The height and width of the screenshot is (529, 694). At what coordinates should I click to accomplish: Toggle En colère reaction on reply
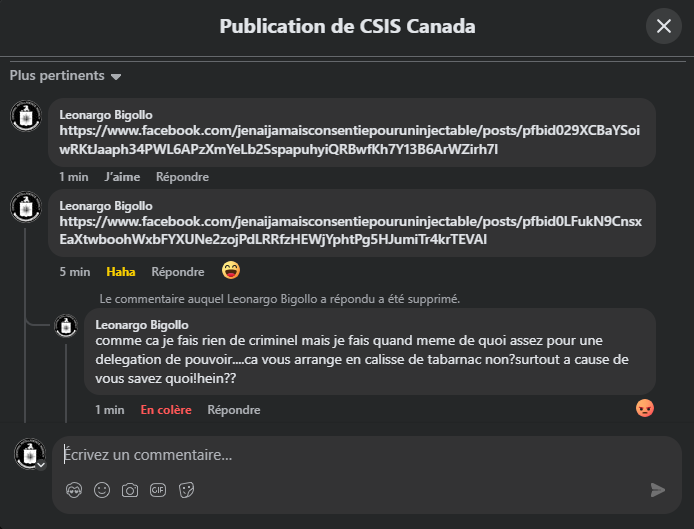tap(166, 410)
